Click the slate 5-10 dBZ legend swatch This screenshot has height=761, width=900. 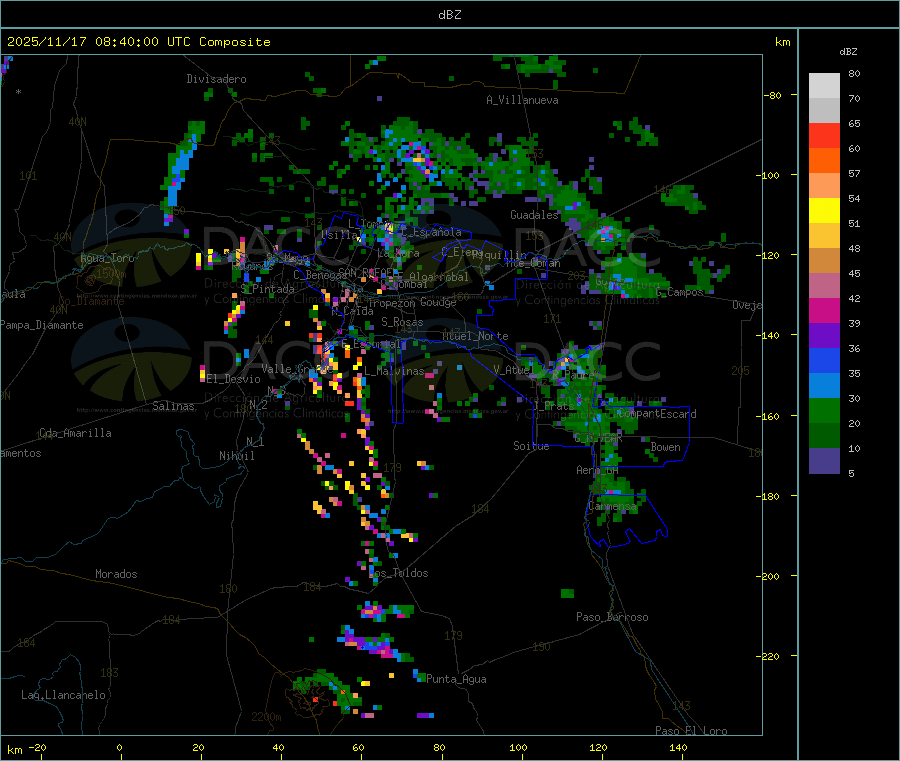[824, 461]
